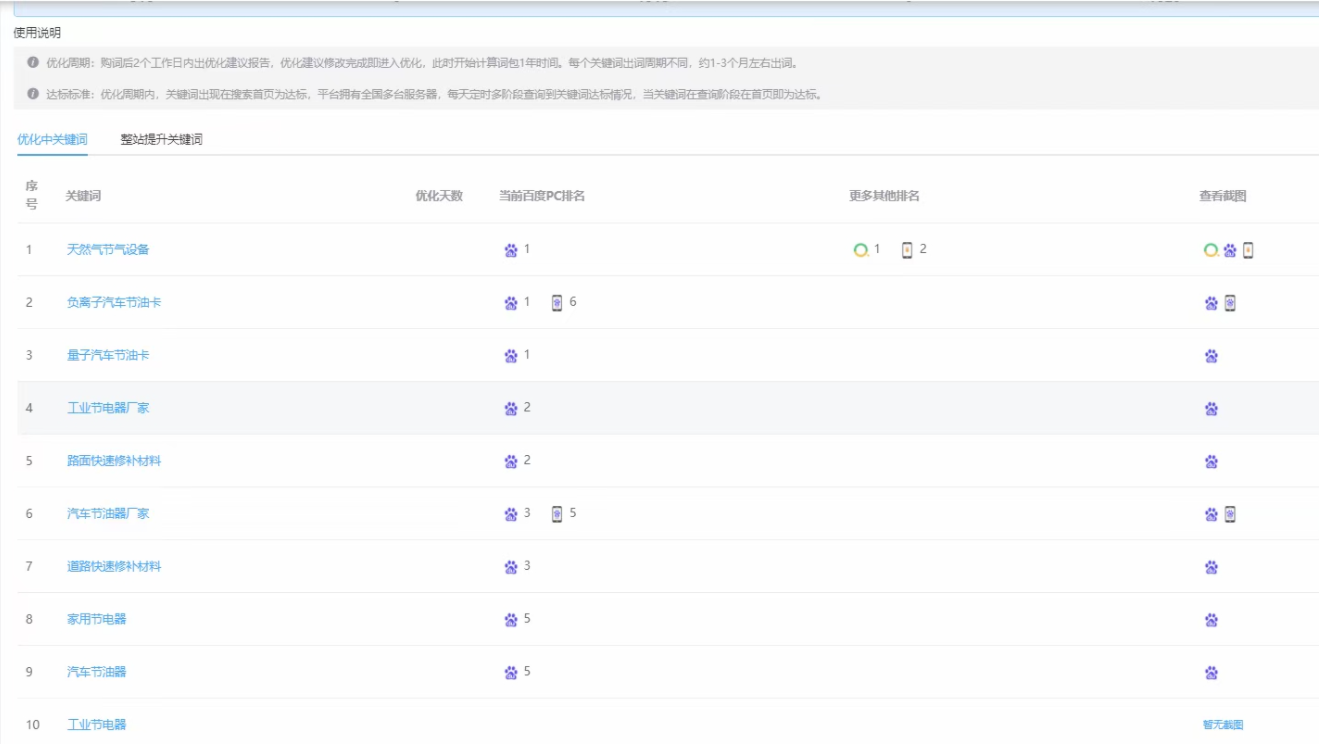Click the Baidu PC rank icon for 量子汽车节油卡
Viewport: 1320px width, 744px height.
pos(511,355)
